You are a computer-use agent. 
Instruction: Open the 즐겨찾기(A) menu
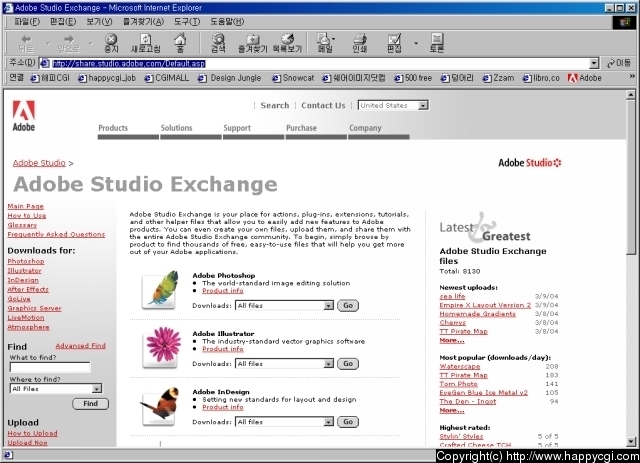pos(143,22)
